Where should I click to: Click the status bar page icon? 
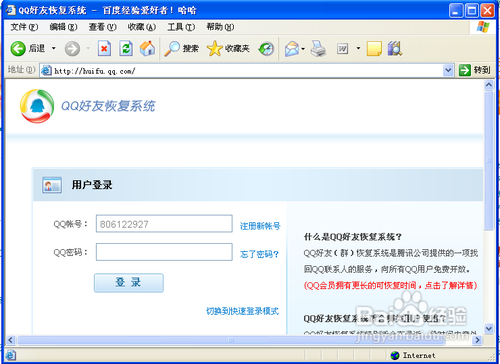pyautogui.click(x=10, y=355)
